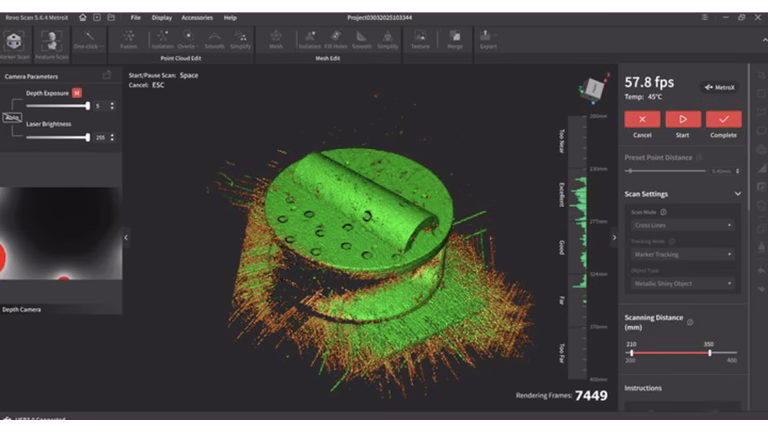
Task: Click the Depth Exposure value stepper
Action: click(112, 106)
